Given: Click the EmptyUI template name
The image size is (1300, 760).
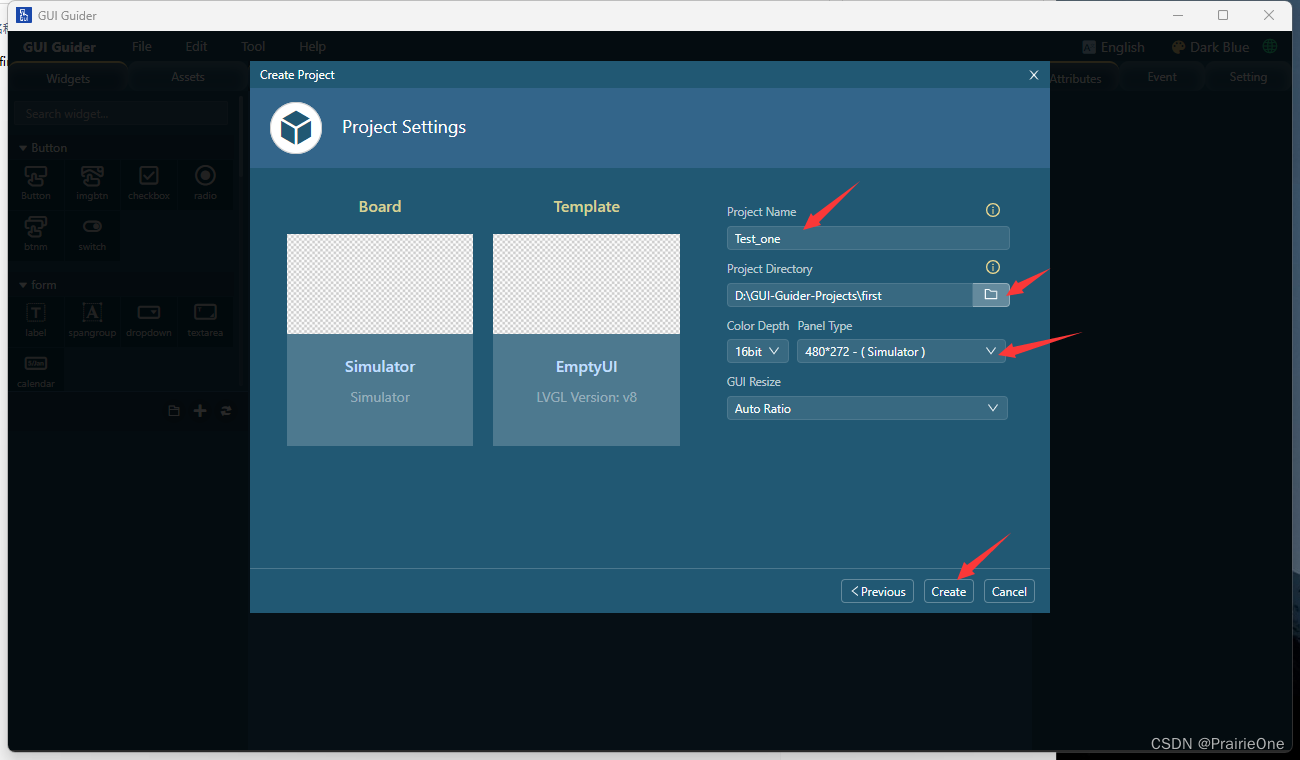Looking at the screenshot, I should click(586, 367).
